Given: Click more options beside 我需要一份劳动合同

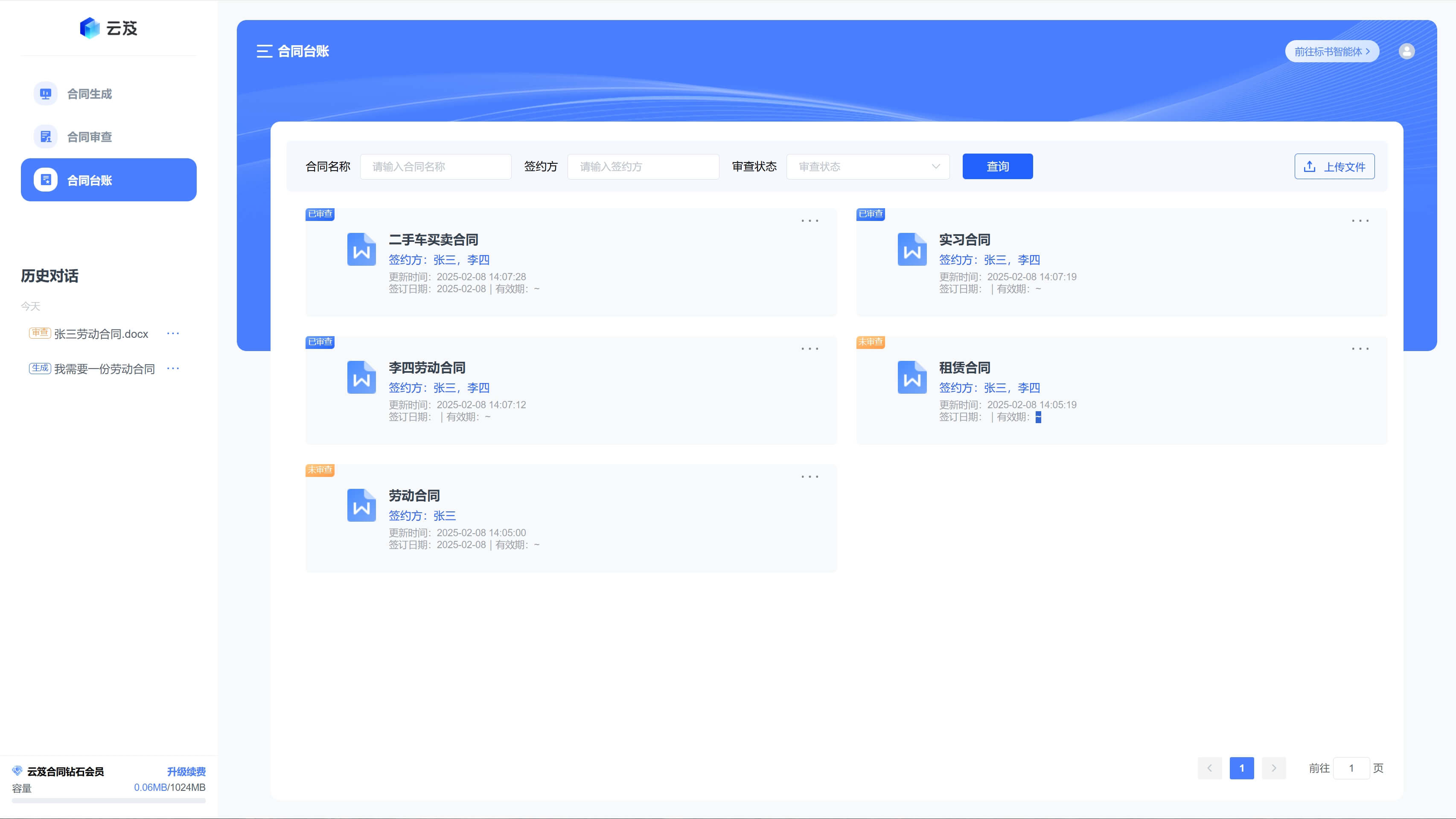Looking at the screenshot, I should tap(173, 368).
